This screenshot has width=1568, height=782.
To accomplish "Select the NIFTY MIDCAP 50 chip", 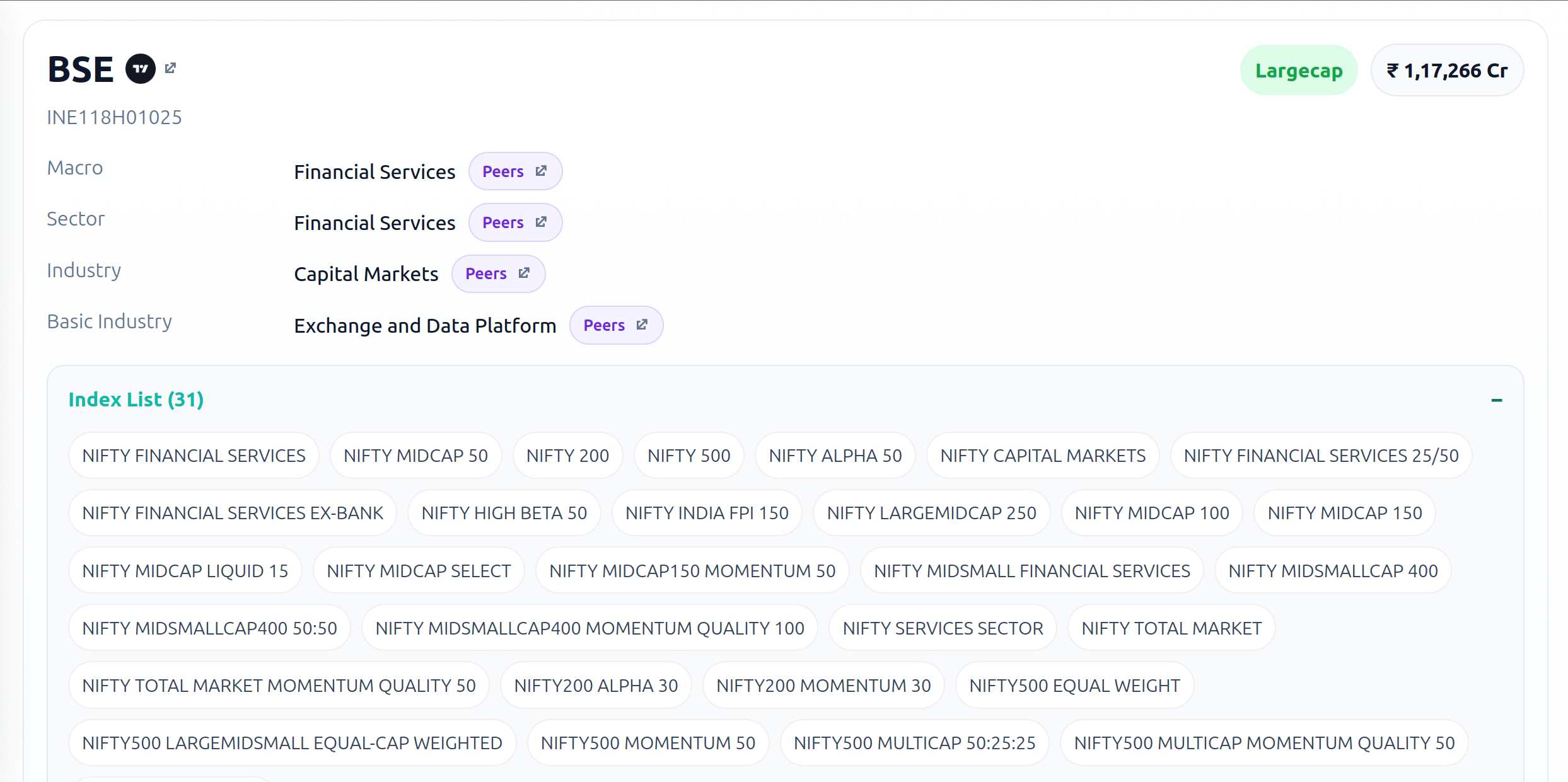I will pyautogui.click(x=416, y=456).
